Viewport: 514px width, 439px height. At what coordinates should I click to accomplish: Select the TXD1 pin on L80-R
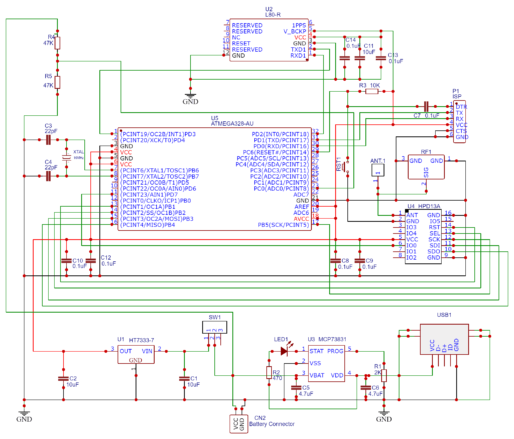[x=298, y=49]
